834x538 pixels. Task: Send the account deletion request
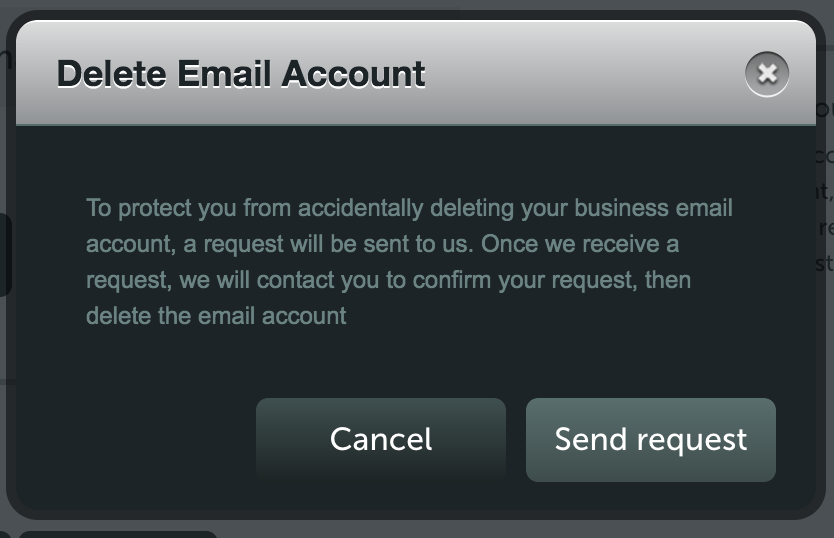click(x=650, y=440)
